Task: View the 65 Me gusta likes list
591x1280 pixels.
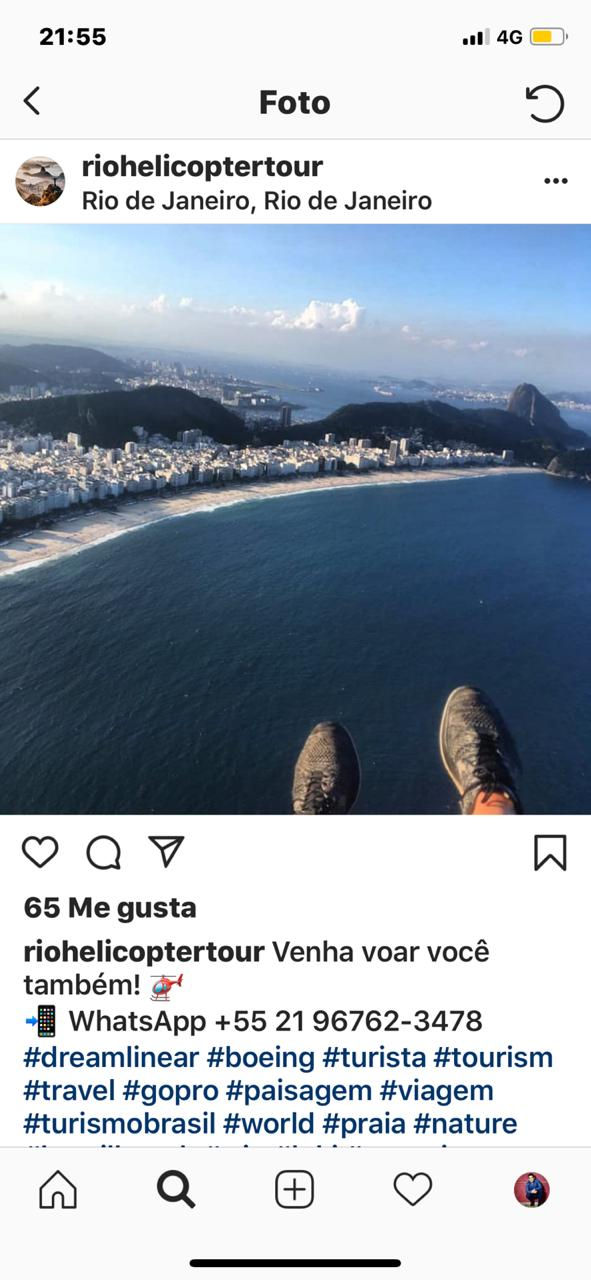Action: tap(110, 908)
